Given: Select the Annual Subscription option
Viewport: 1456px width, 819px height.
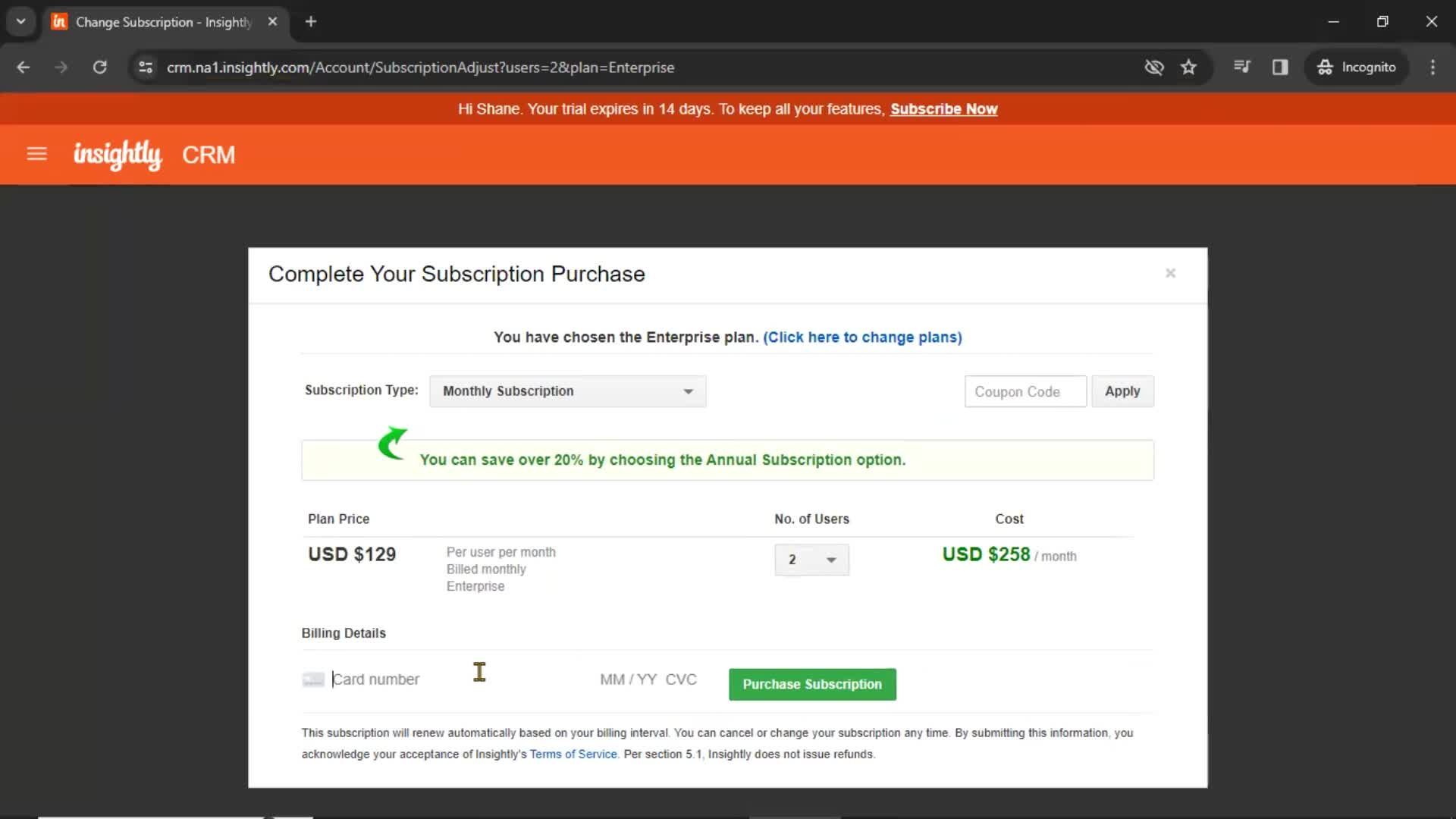Looking at the screenshot, I should pyautogui.click(x=566, y=391).
